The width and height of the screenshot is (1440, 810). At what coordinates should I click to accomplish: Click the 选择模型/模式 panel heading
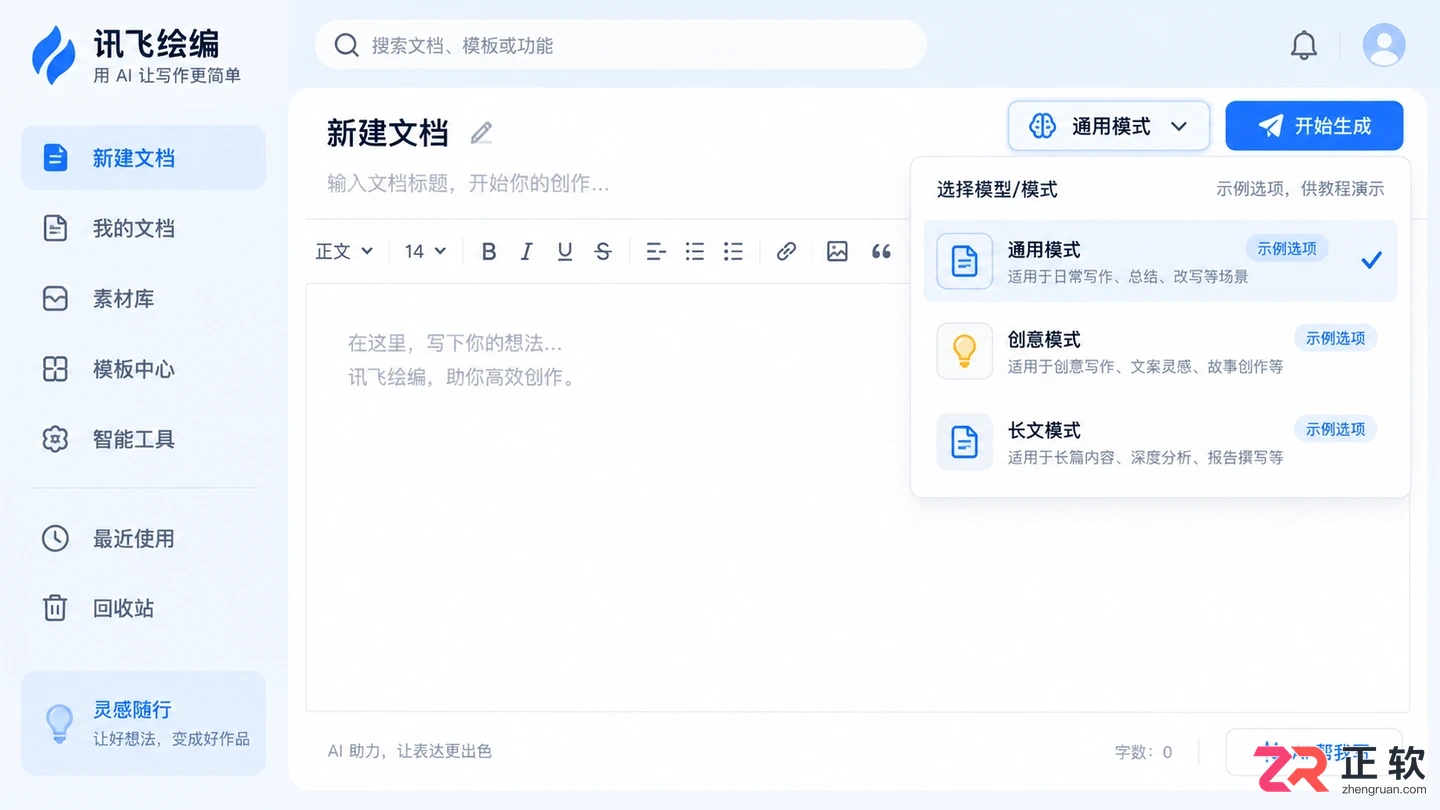point(997,189)
